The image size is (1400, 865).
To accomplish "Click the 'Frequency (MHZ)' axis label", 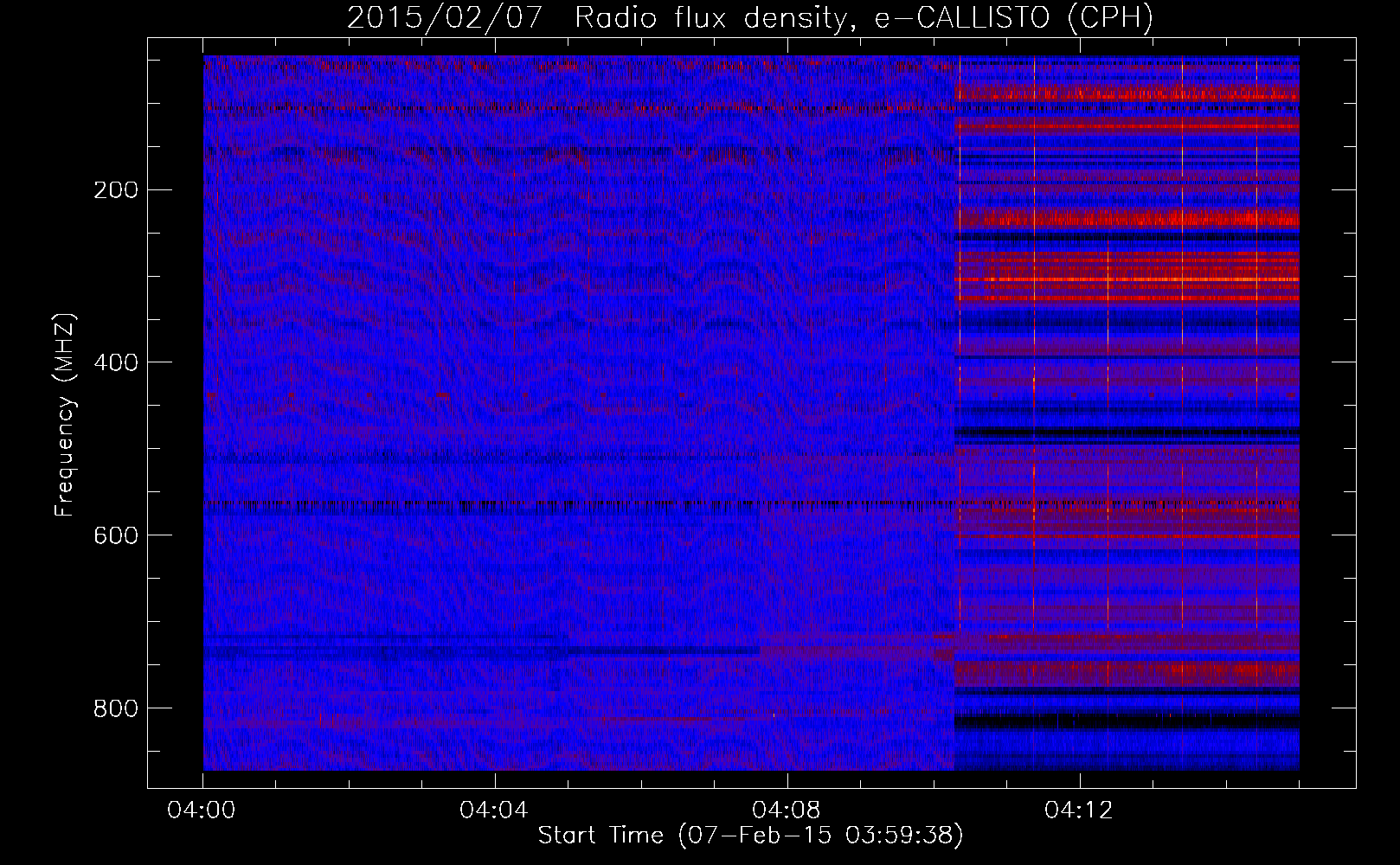I will click(65, 415).
